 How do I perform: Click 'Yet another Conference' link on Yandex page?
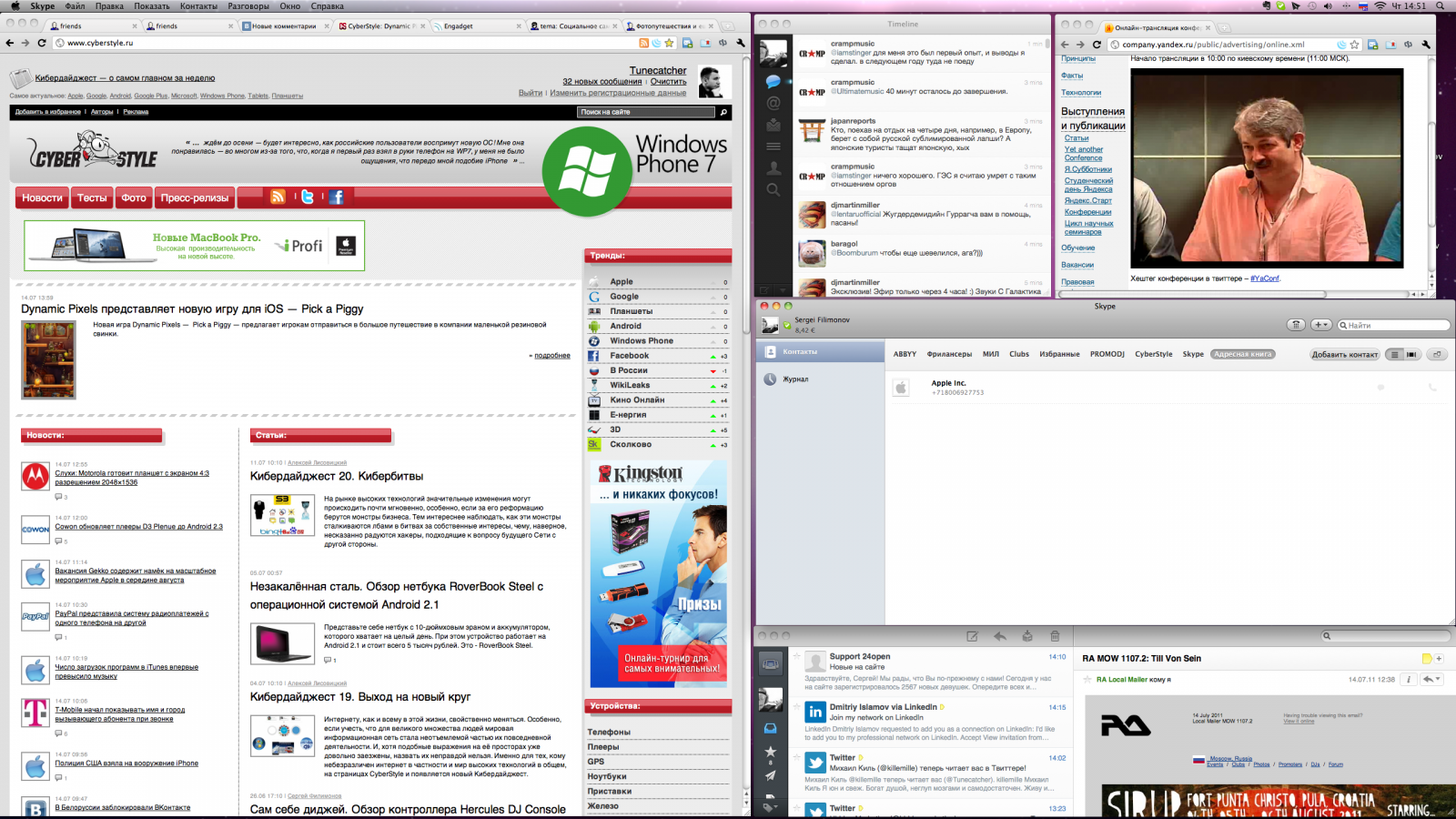[1084, 154]
